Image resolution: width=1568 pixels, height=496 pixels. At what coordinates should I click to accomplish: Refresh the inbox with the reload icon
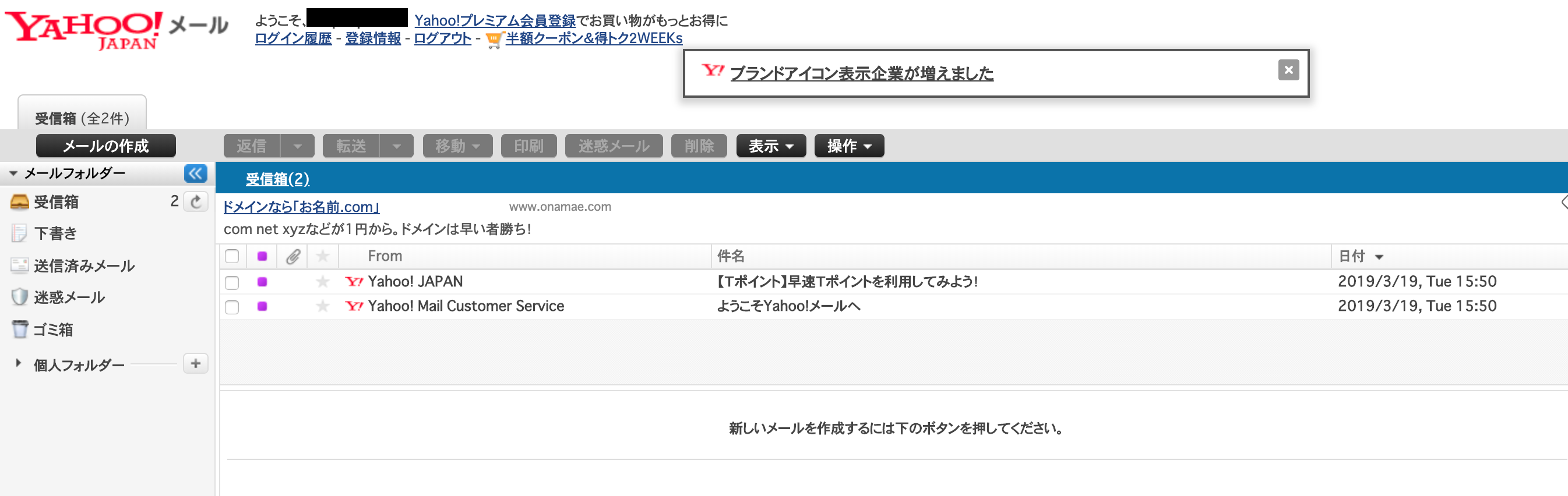click(196, 202)
